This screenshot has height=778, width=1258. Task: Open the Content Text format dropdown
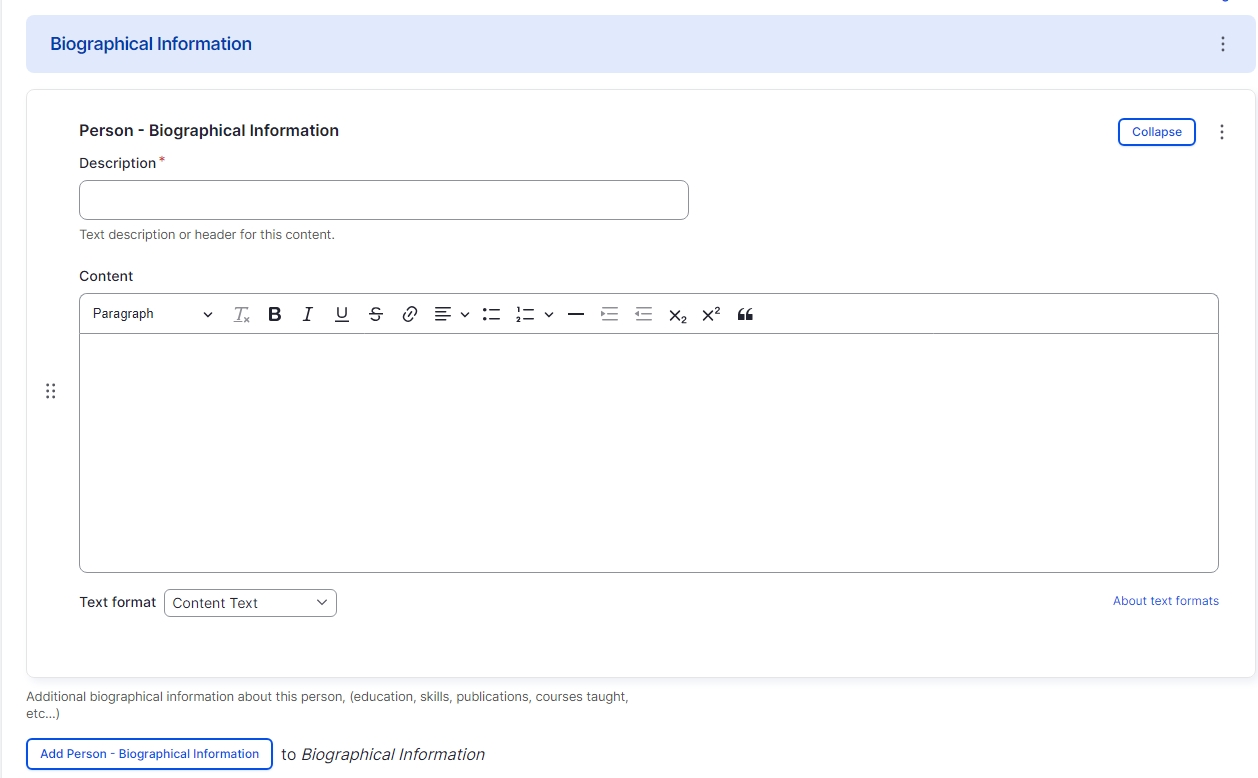(x=250, y=603)
